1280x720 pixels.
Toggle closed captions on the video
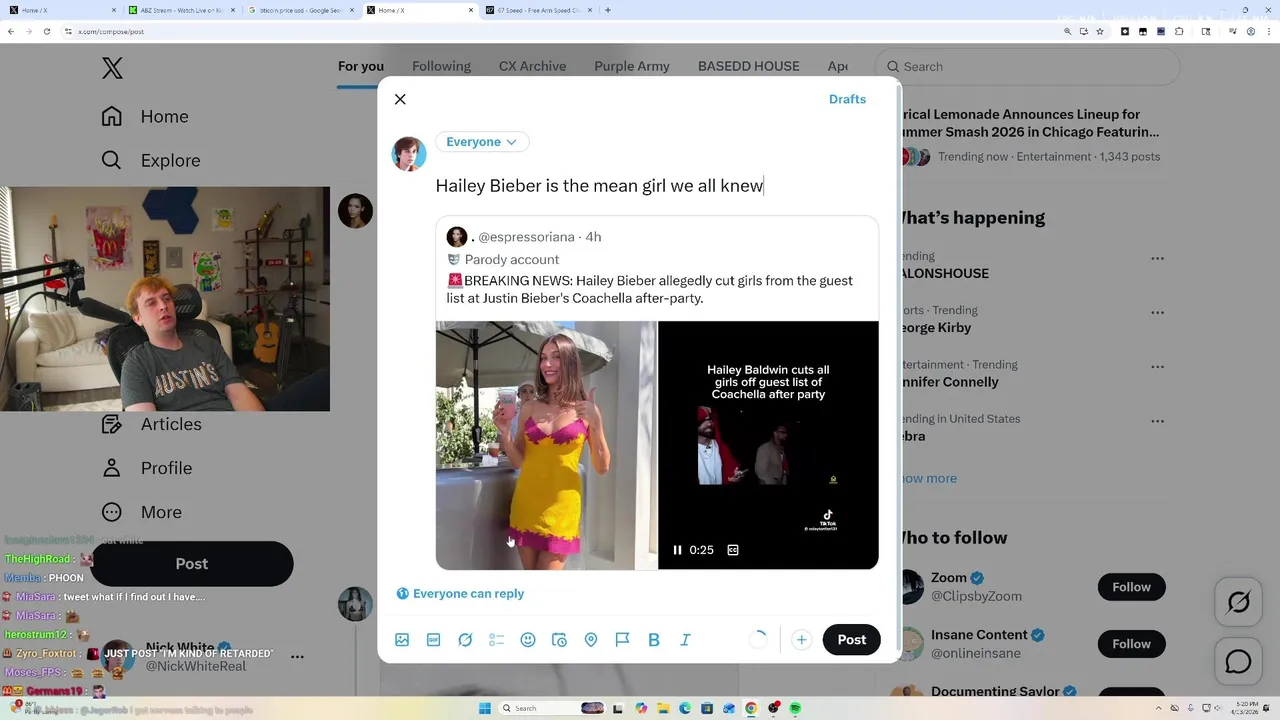(733, 550)
